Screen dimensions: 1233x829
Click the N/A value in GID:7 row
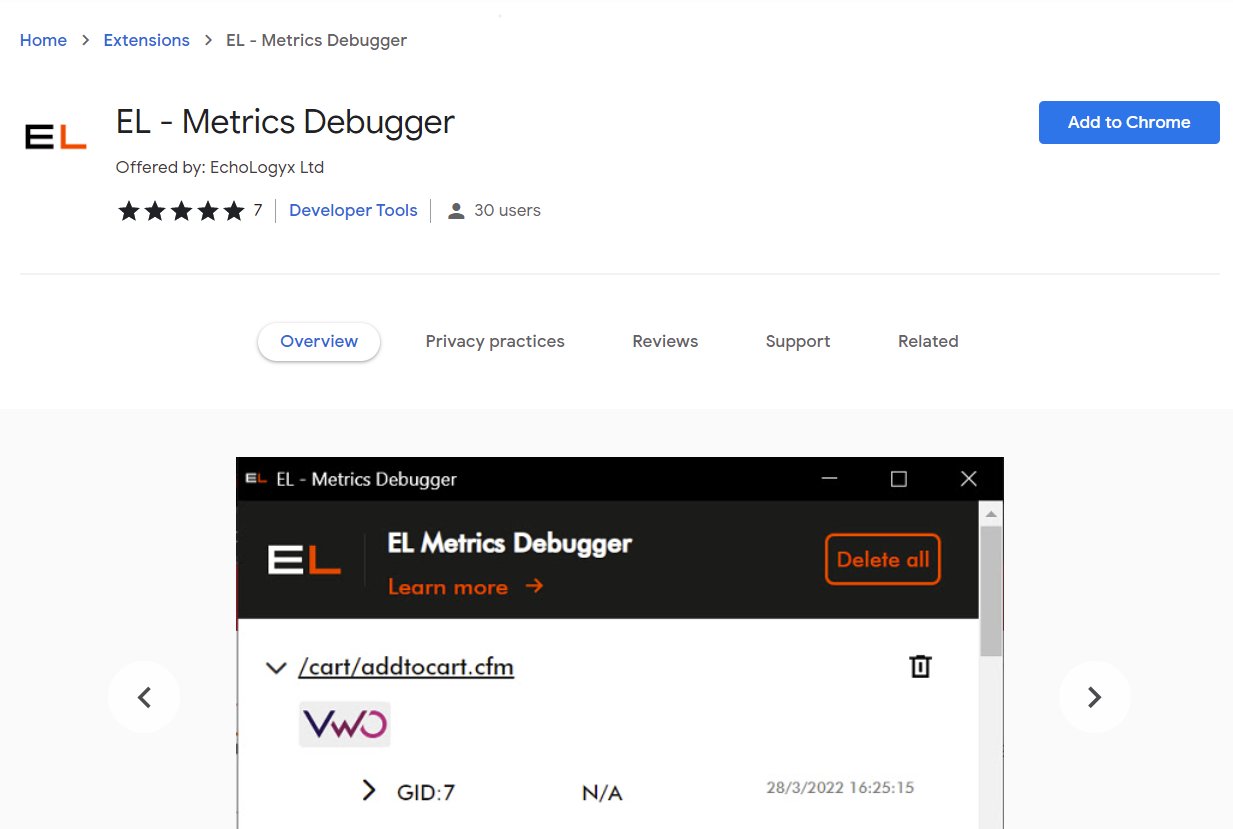point(602,793)
